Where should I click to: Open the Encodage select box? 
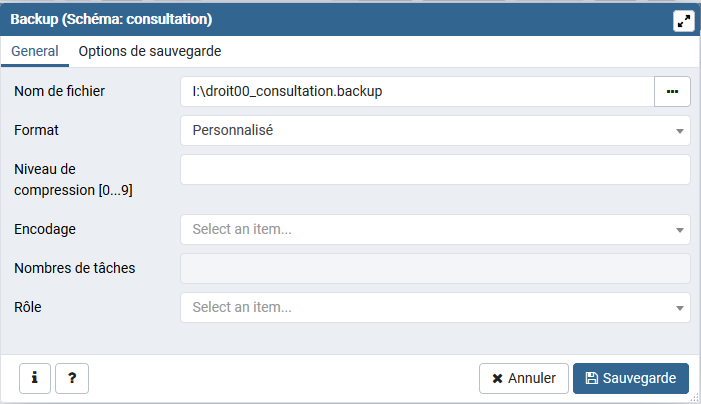tap(425, 229)
